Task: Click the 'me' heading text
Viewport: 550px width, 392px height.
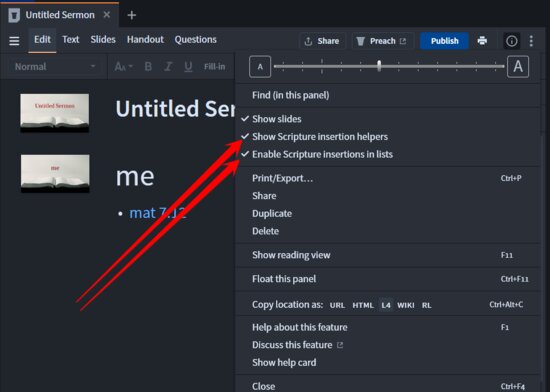Action: tap(135, 176)
